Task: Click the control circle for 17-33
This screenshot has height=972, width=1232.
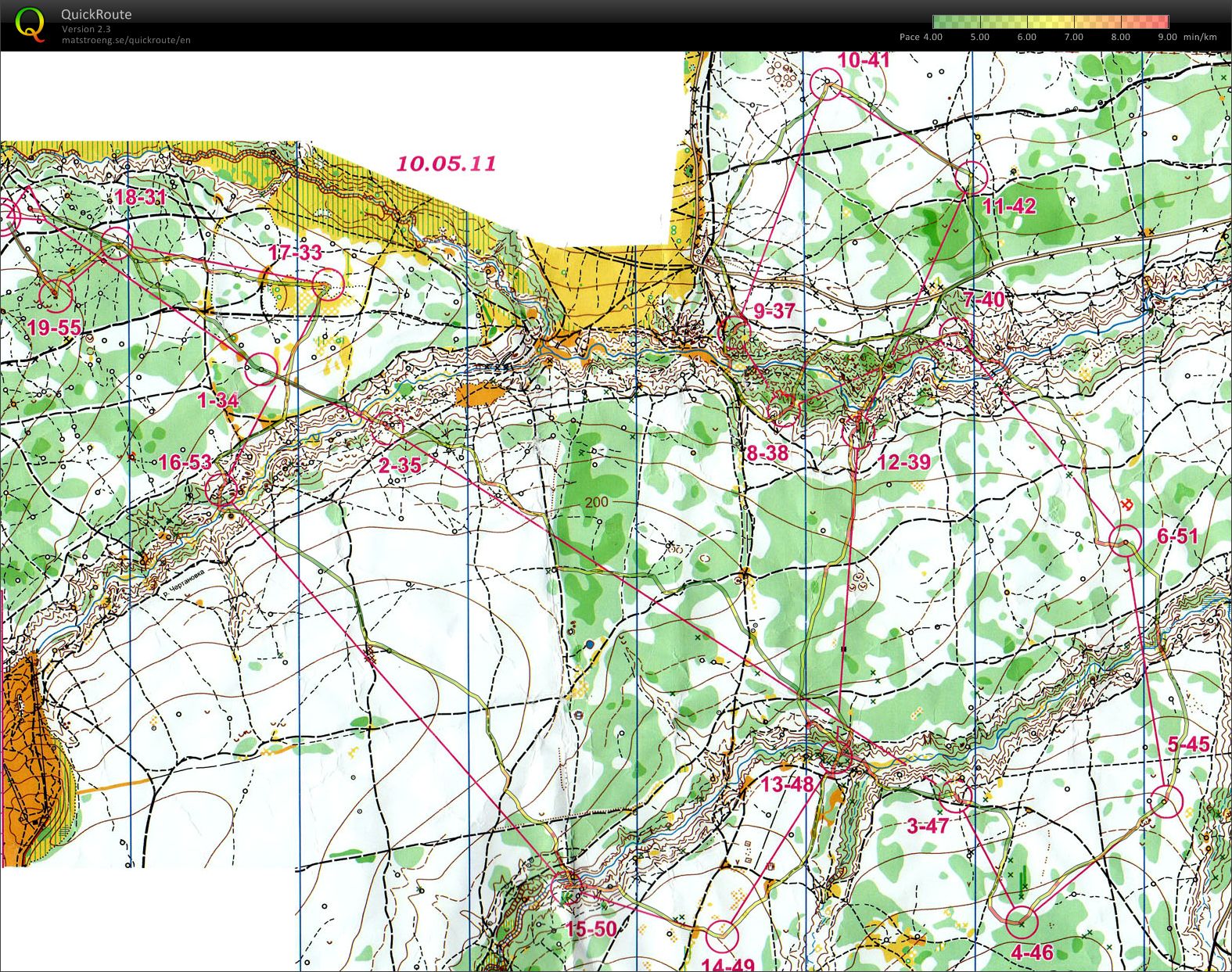Action: tap(328, 285)
